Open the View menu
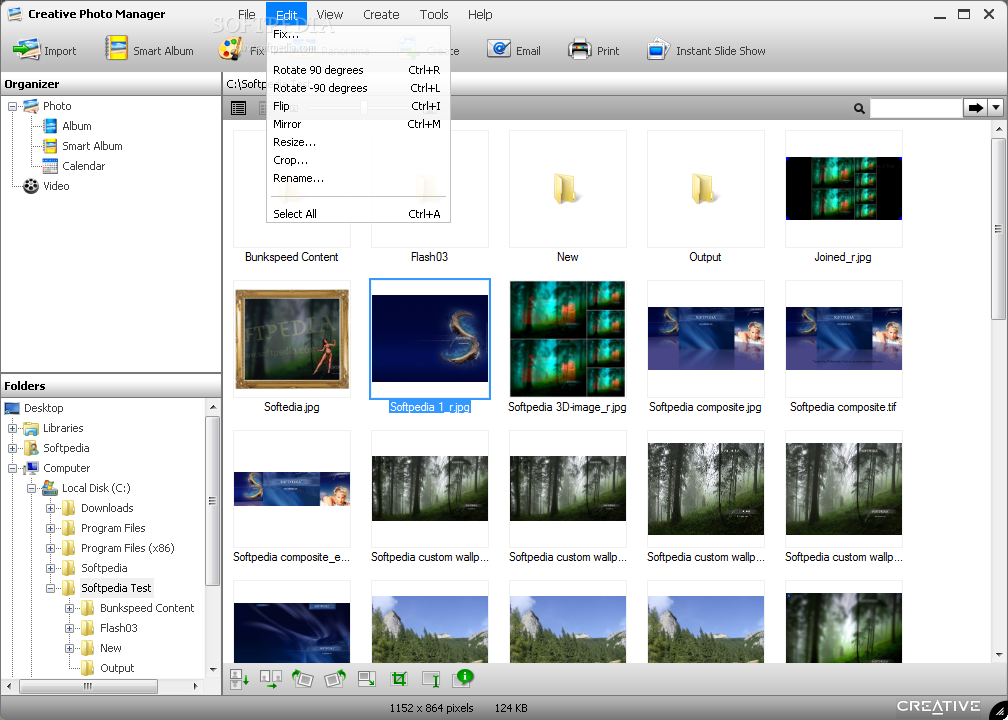 click(330, 14)
